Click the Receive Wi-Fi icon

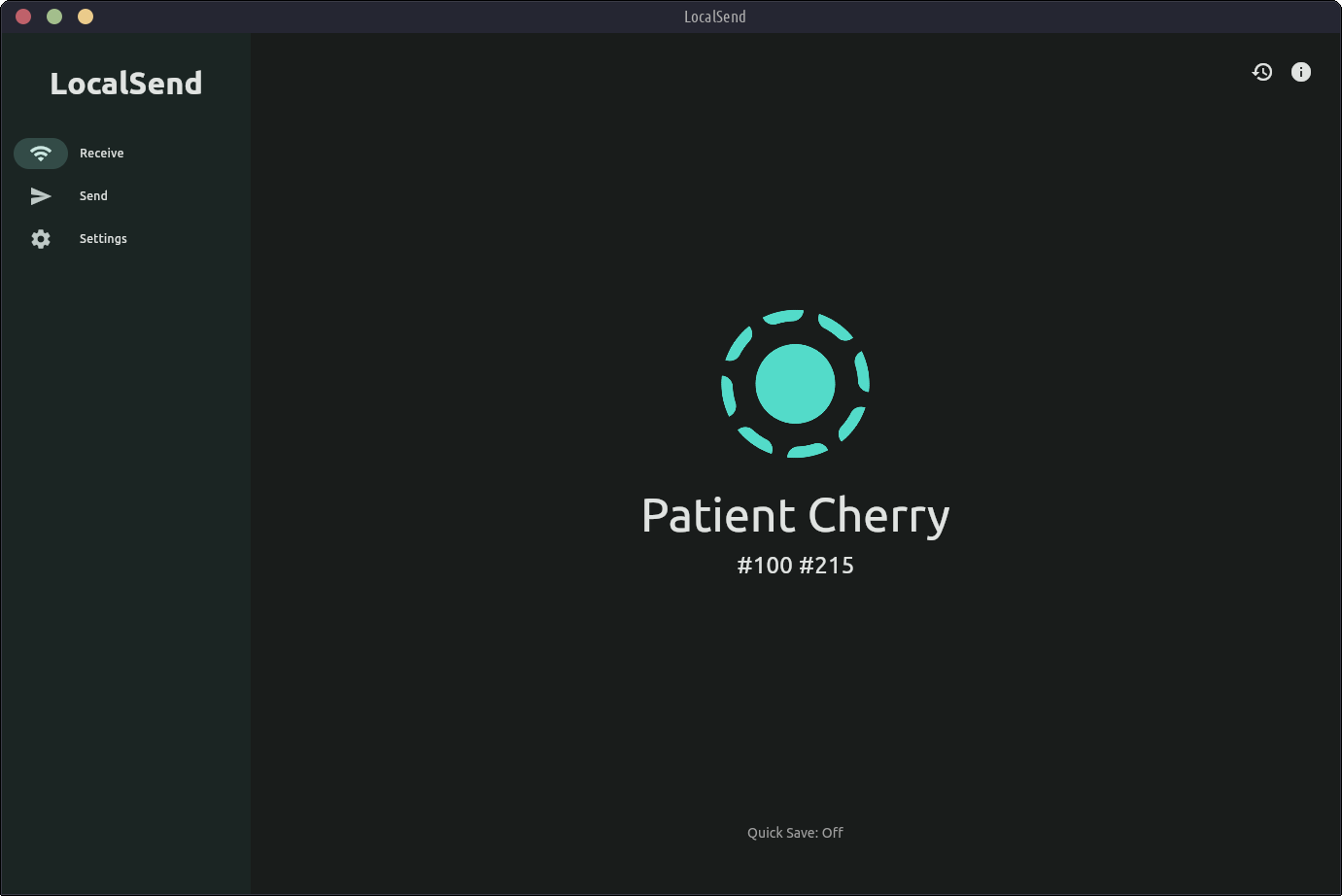point(41,154)
